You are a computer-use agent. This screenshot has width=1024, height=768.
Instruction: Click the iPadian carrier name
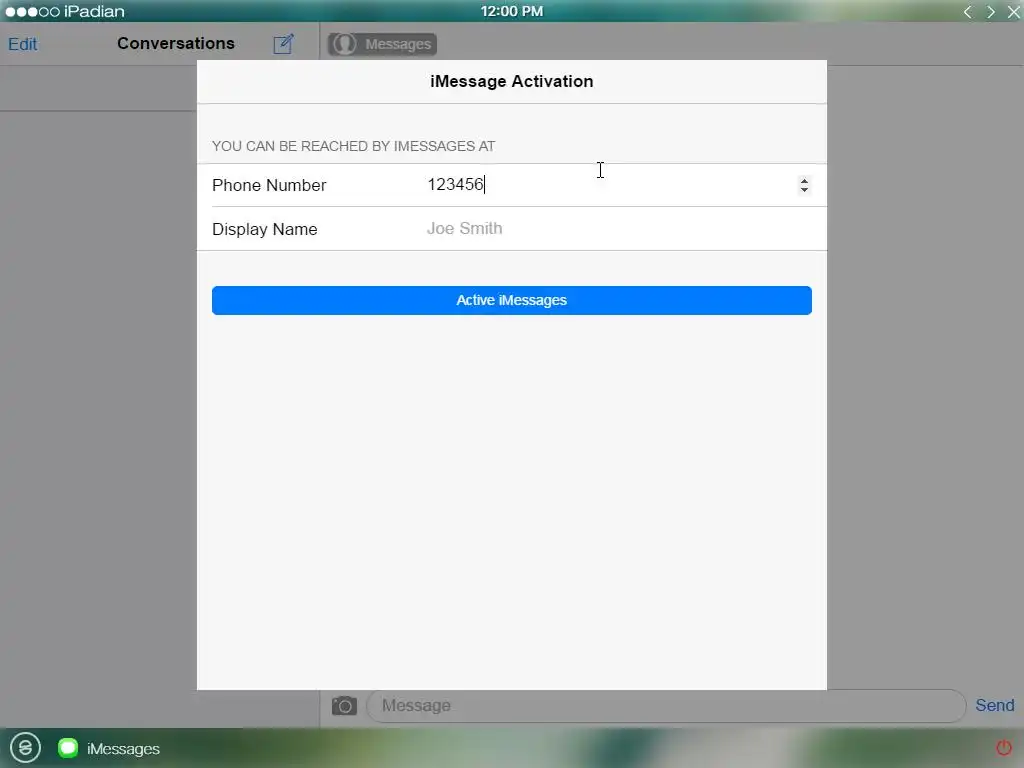pos(94,12)
